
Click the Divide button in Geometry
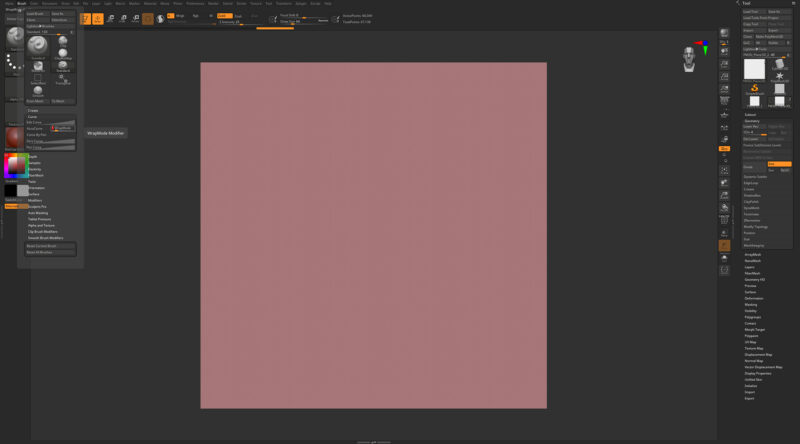click(755, 167)
